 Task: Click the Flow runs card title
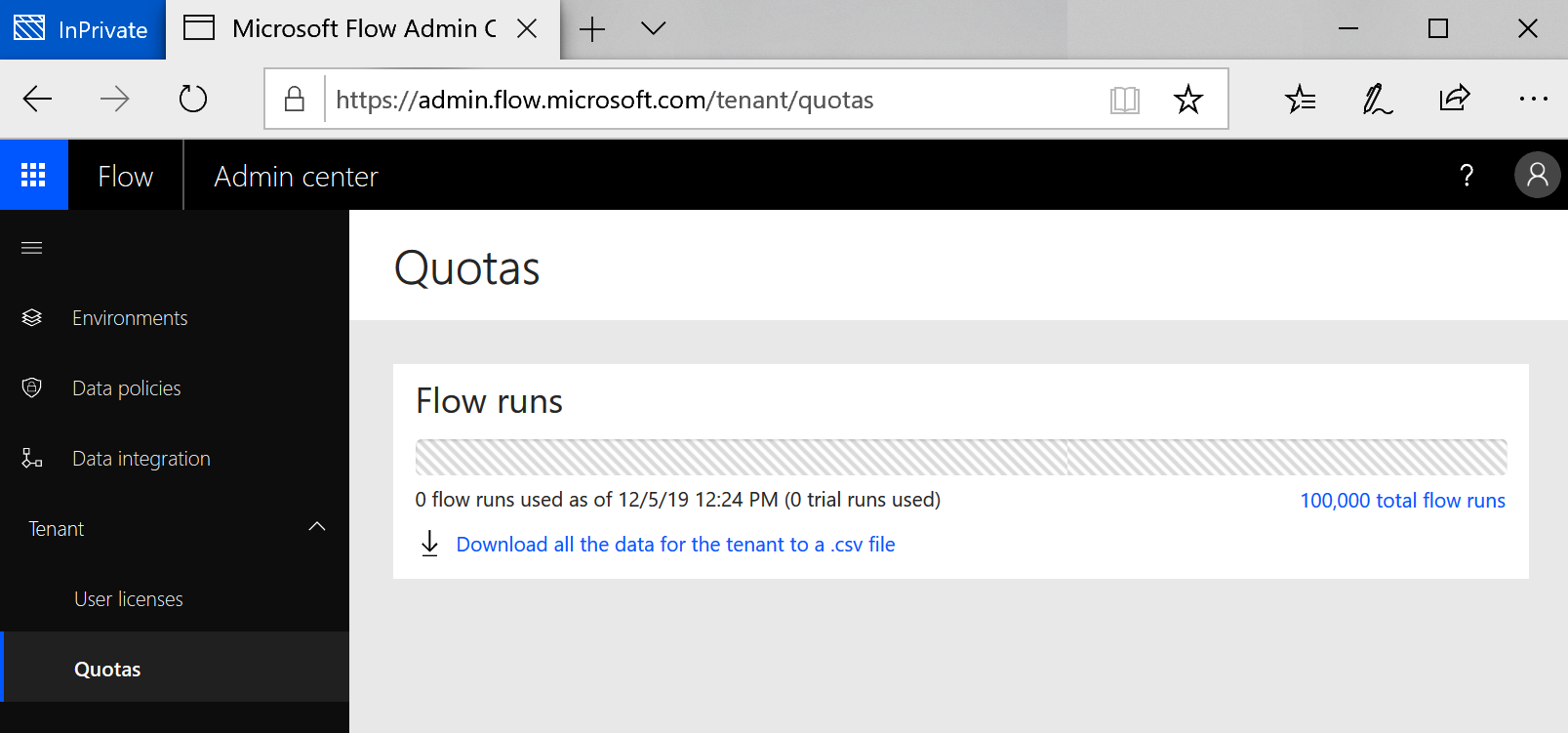489,401
